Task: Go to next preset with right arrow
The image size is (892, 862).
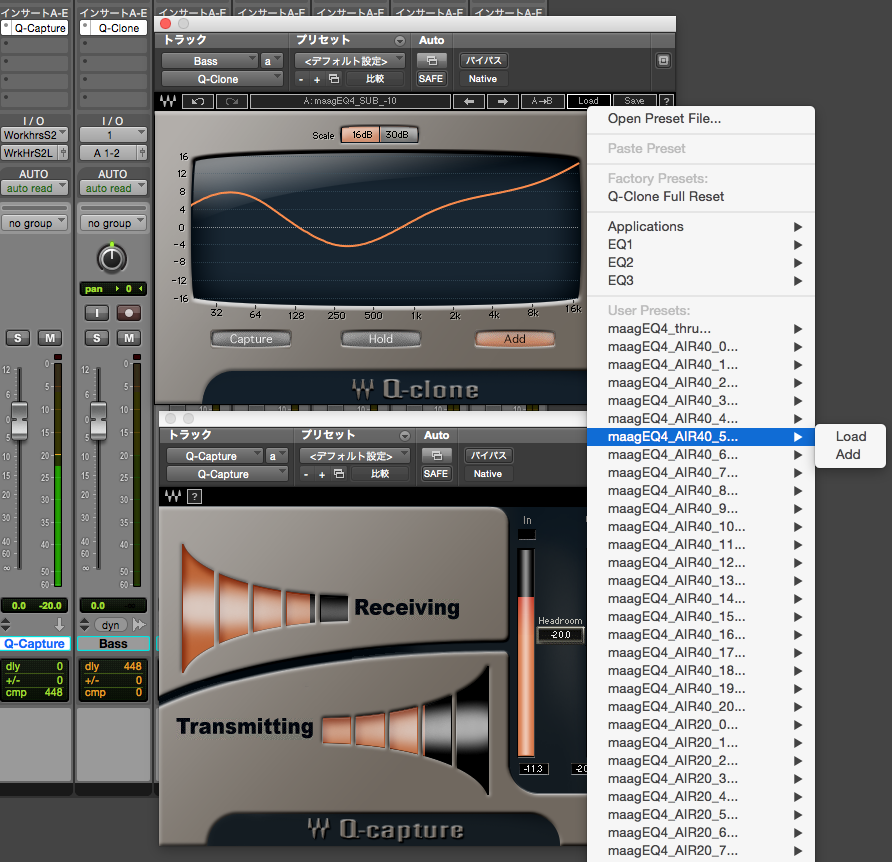Action: point(503,101)
